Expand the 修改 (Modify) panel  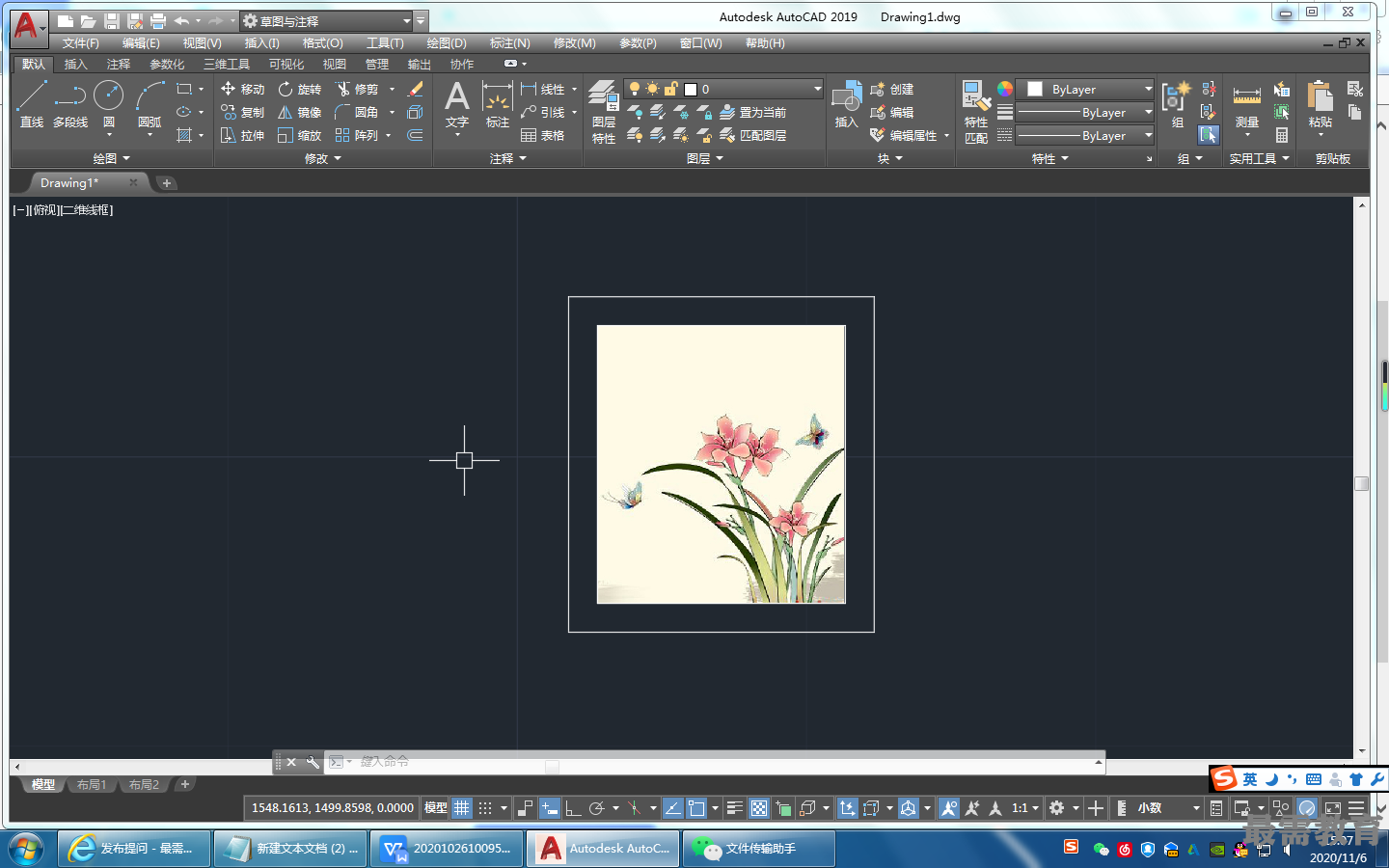pos(323,158)
